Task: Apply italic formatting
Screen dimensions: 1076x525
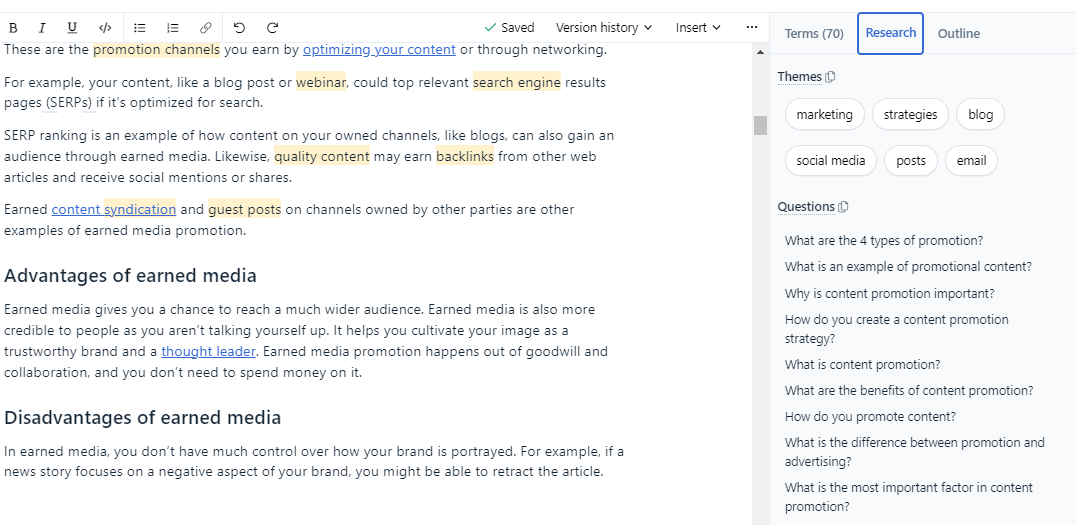Action: click(42, 28)
